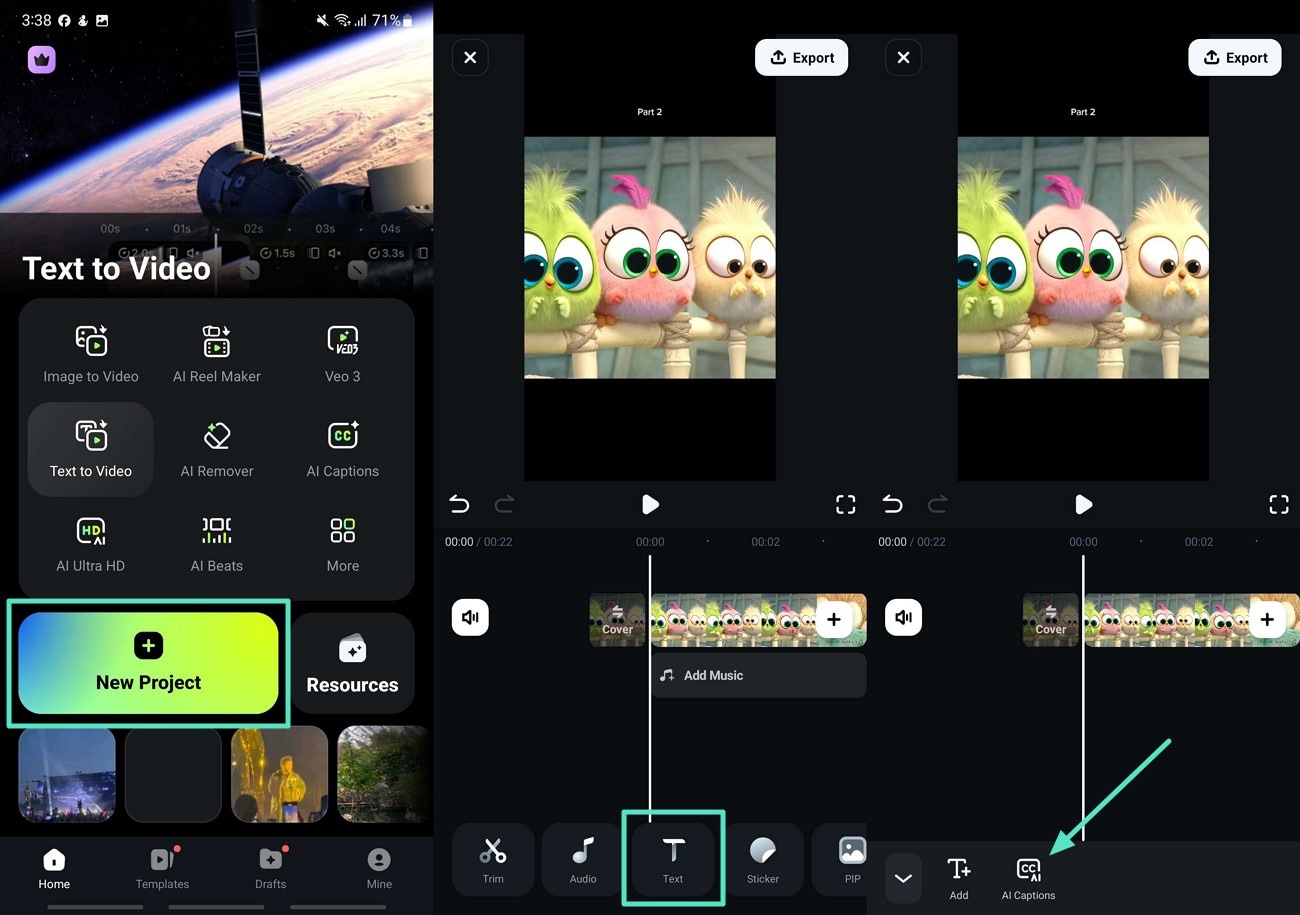Switch to the Mine tab
The image size is (1300, 915).
click(379, 869)
